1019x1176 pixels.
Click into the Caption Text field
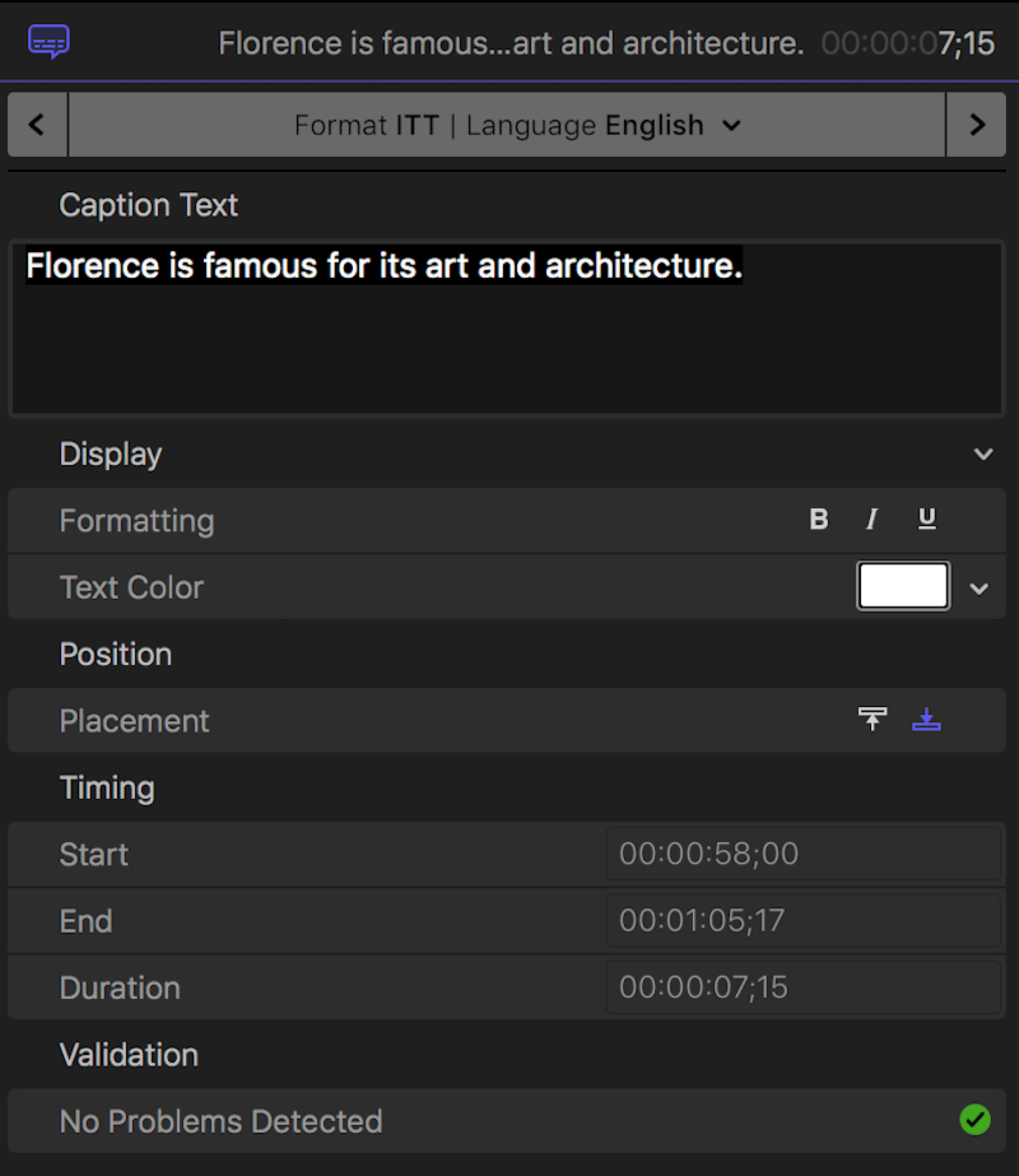pos(506,342)
